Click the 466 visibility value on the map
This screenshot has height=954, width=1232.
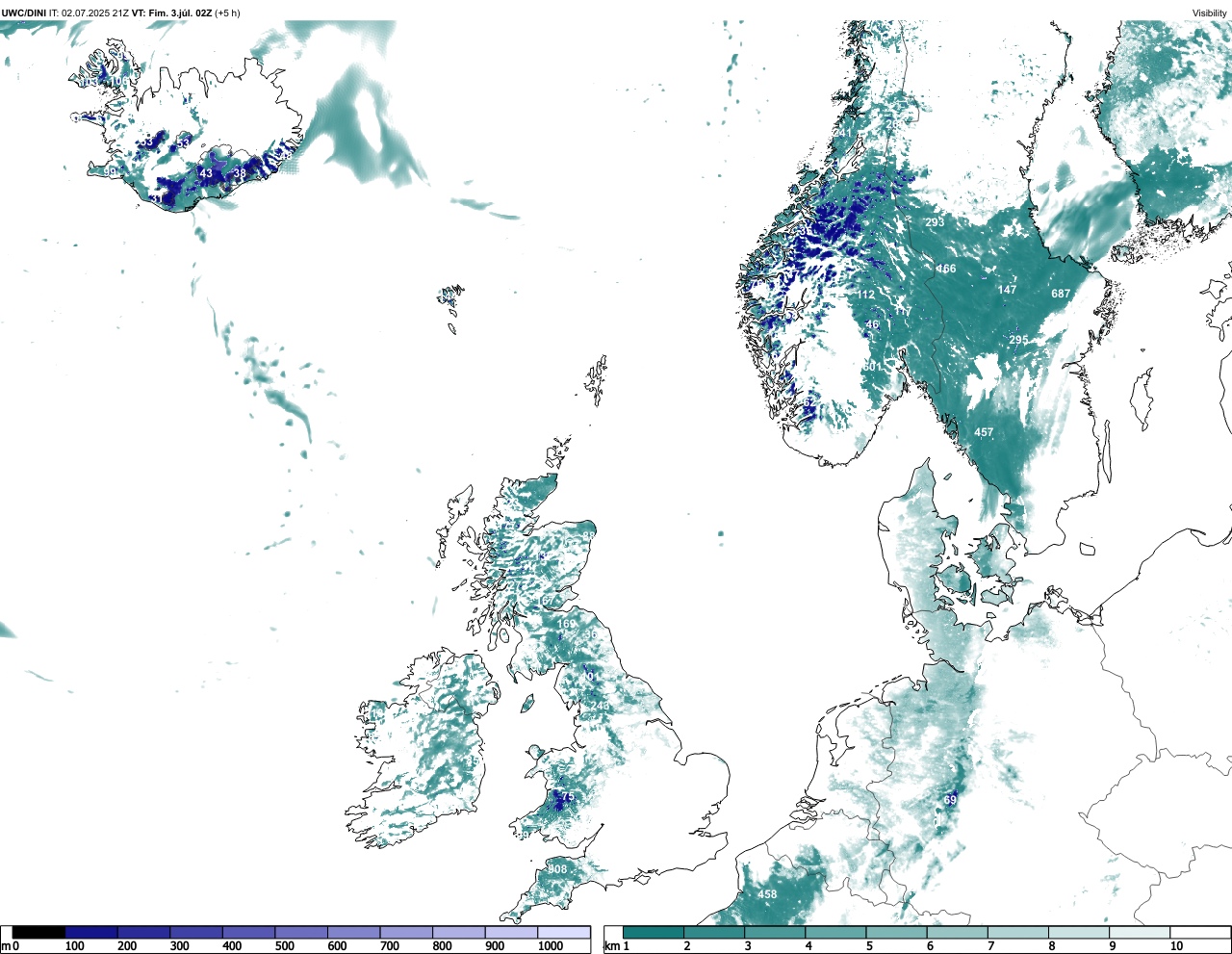[946, 269]
